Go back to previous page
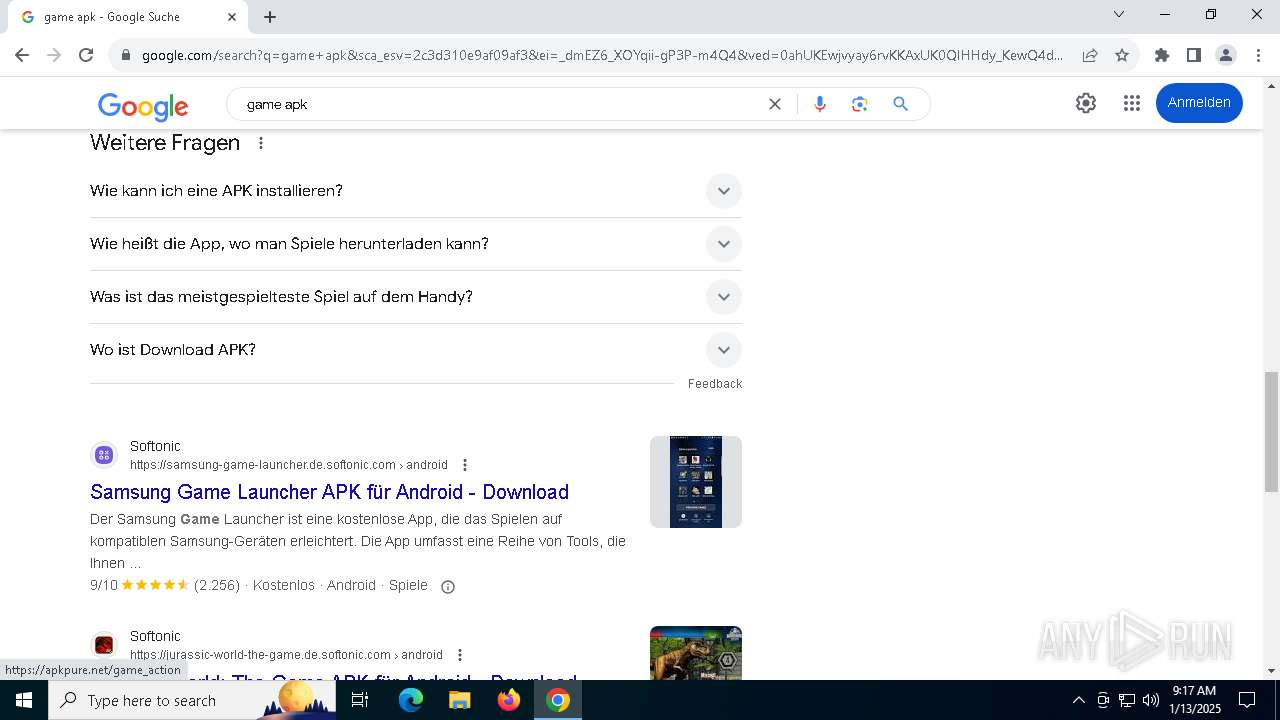 point(22,55)
